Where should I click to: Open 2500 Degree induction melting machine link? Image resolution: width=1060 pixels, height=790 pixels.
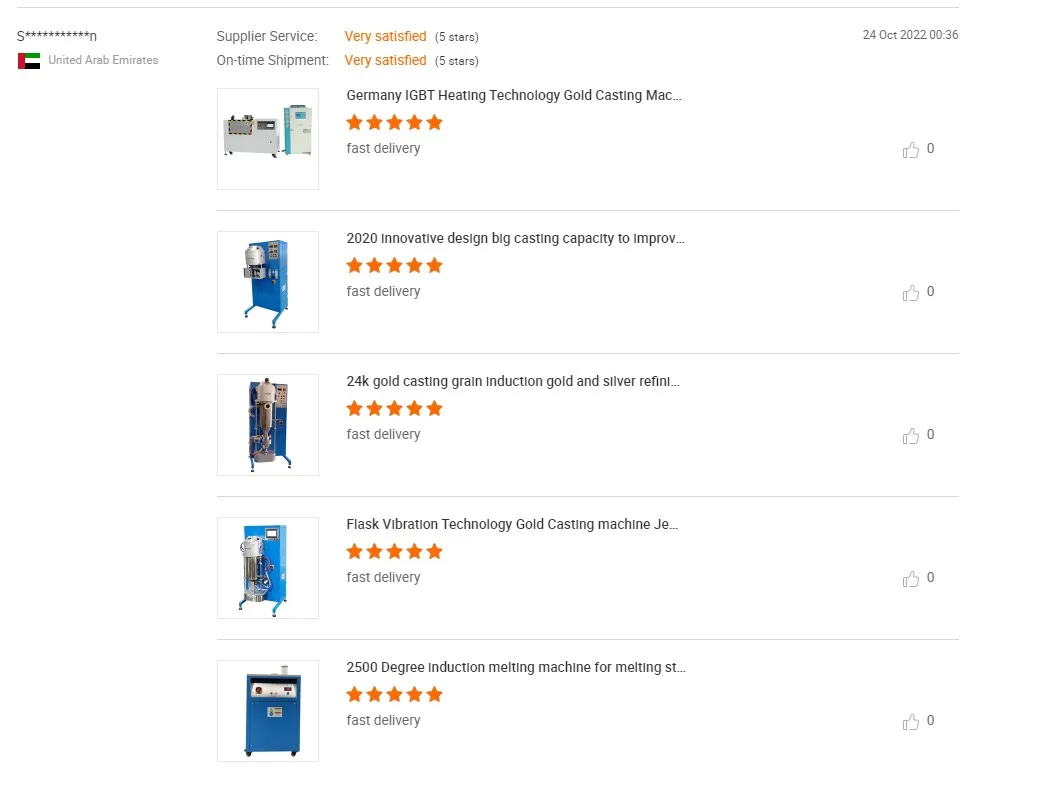click(x=516, y=668)
